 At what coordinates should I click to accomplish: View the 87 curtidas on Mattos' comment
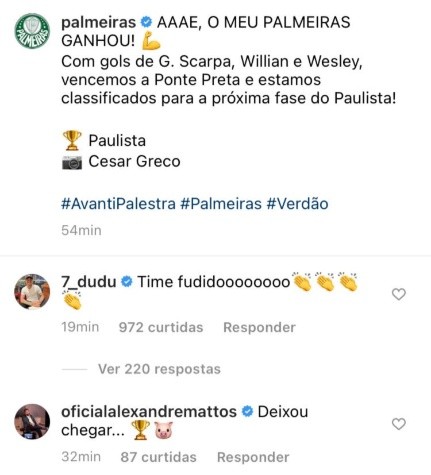159,457
